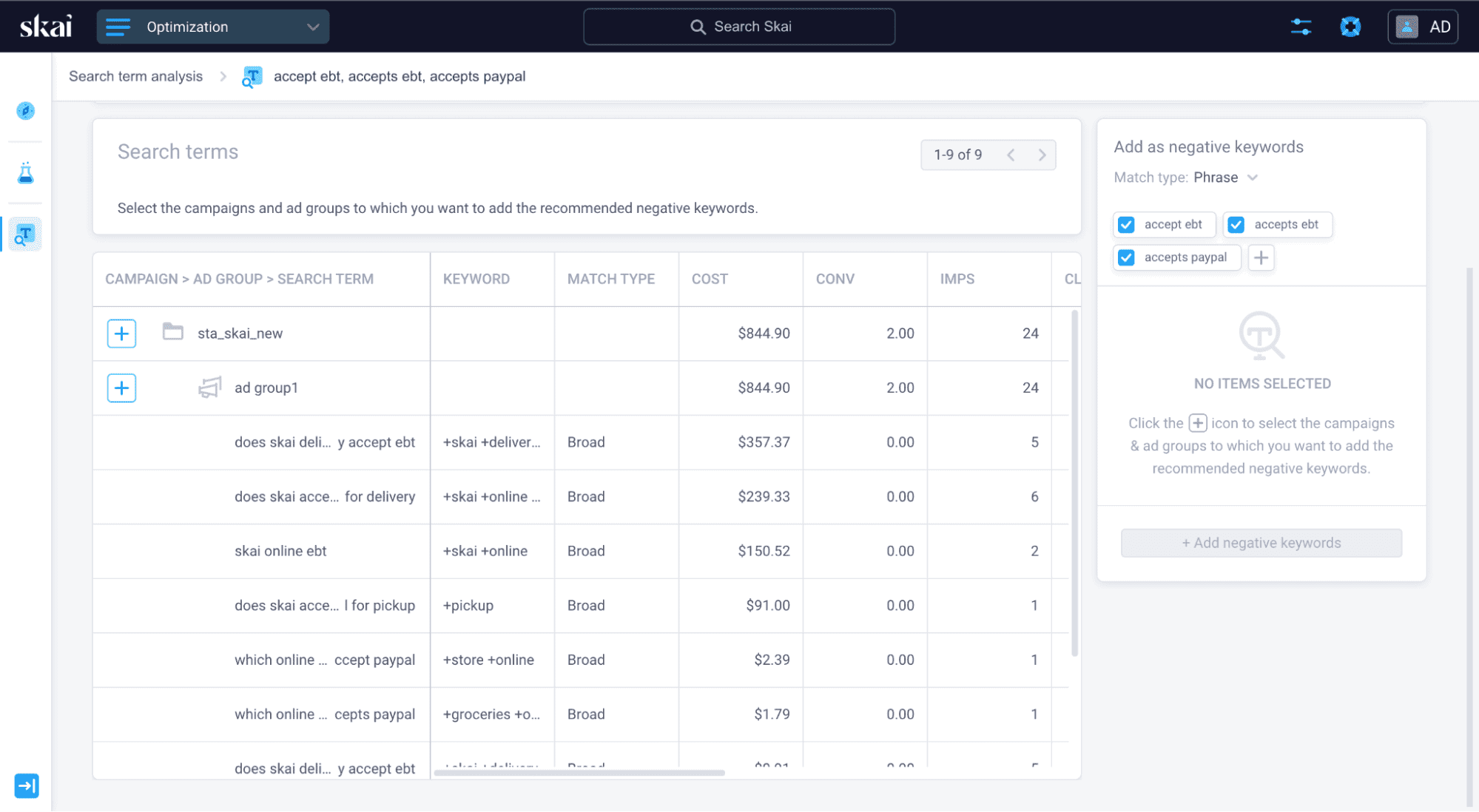This screenshot has width=1479, height=812.
Task: Open the AD user profile menu
Action: 1422,27
